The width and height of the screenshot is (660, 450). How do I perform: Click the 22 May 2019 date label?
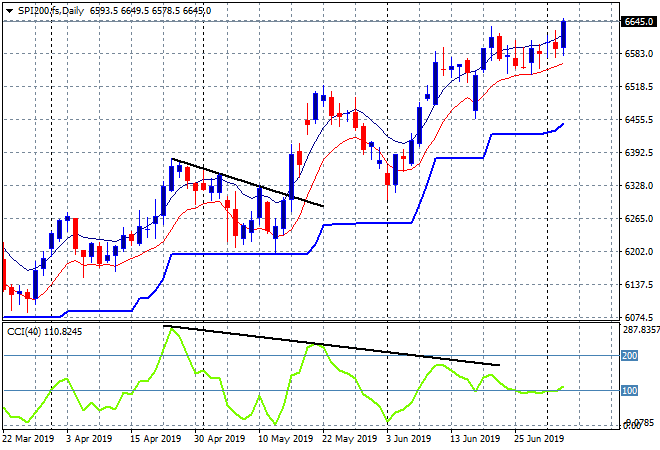tap(349, 439)
